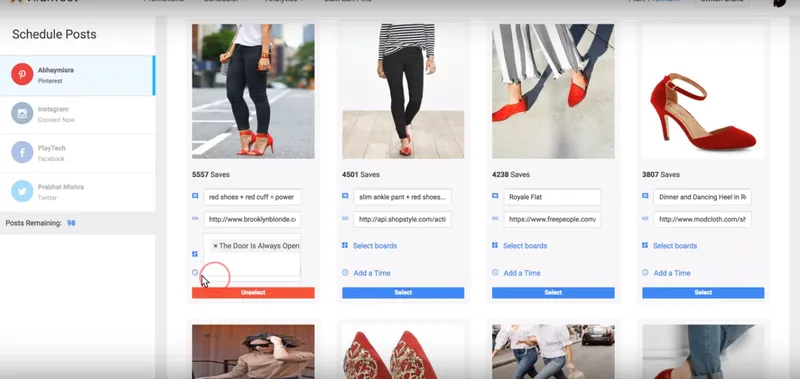Click the clock icon in the 4238 Saves card

point(495,273)
